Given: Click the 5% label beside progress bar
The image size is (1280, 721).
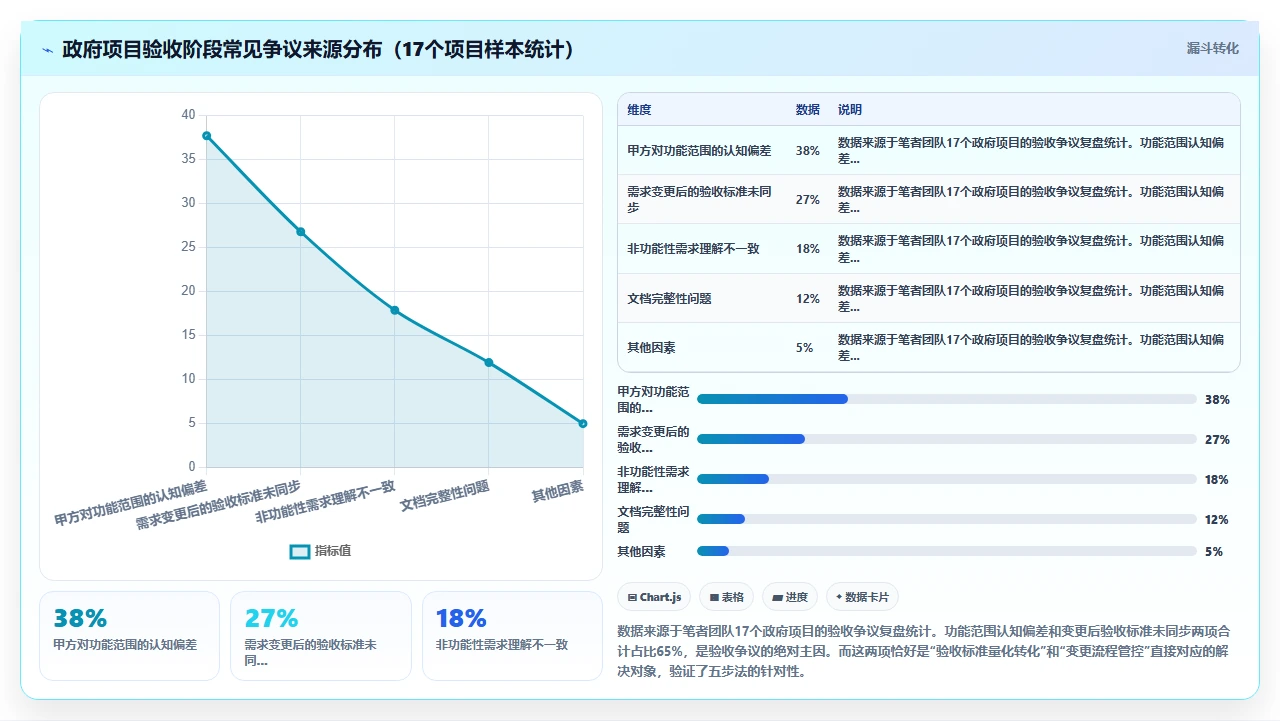Looking at the screenshot, I should pos(1213,552).
